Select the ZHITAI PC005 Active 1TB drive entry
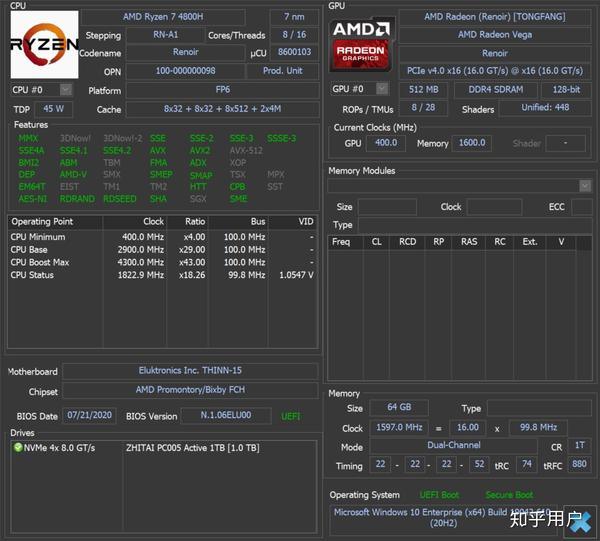 [192, 448]
